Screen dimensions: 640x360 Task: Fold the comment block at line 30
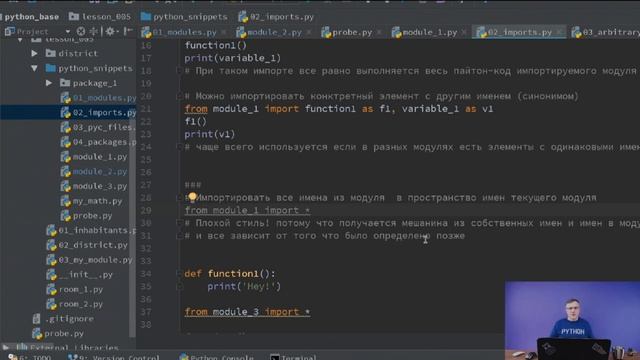179,223
